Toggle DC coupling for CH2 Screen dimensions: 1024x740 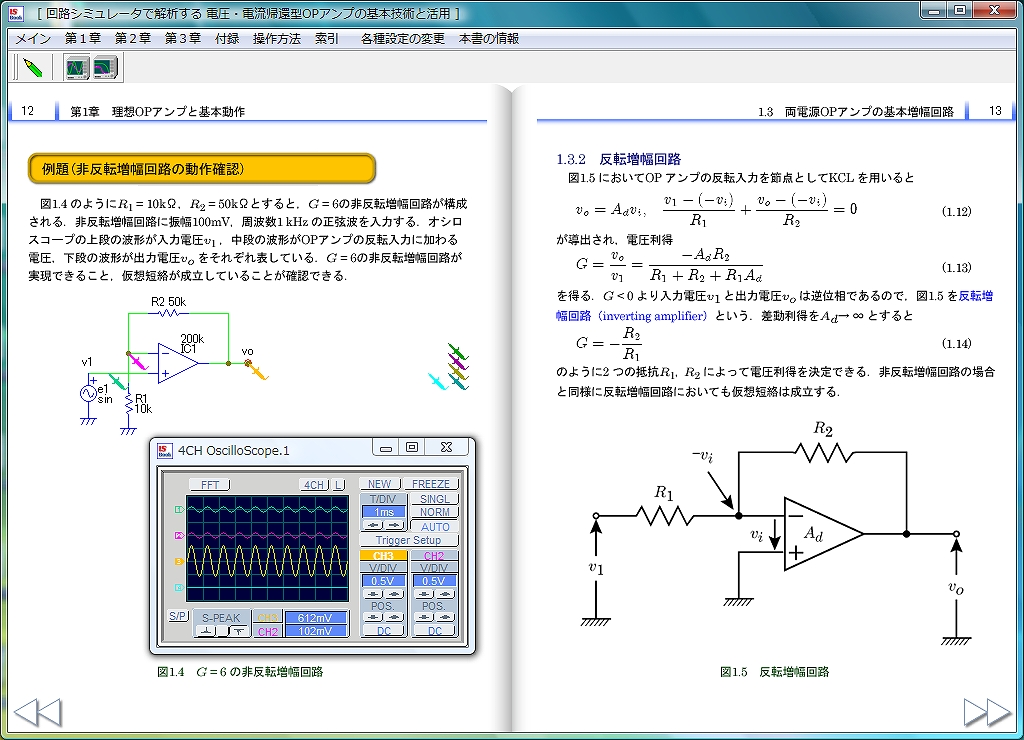click(434, 631)
